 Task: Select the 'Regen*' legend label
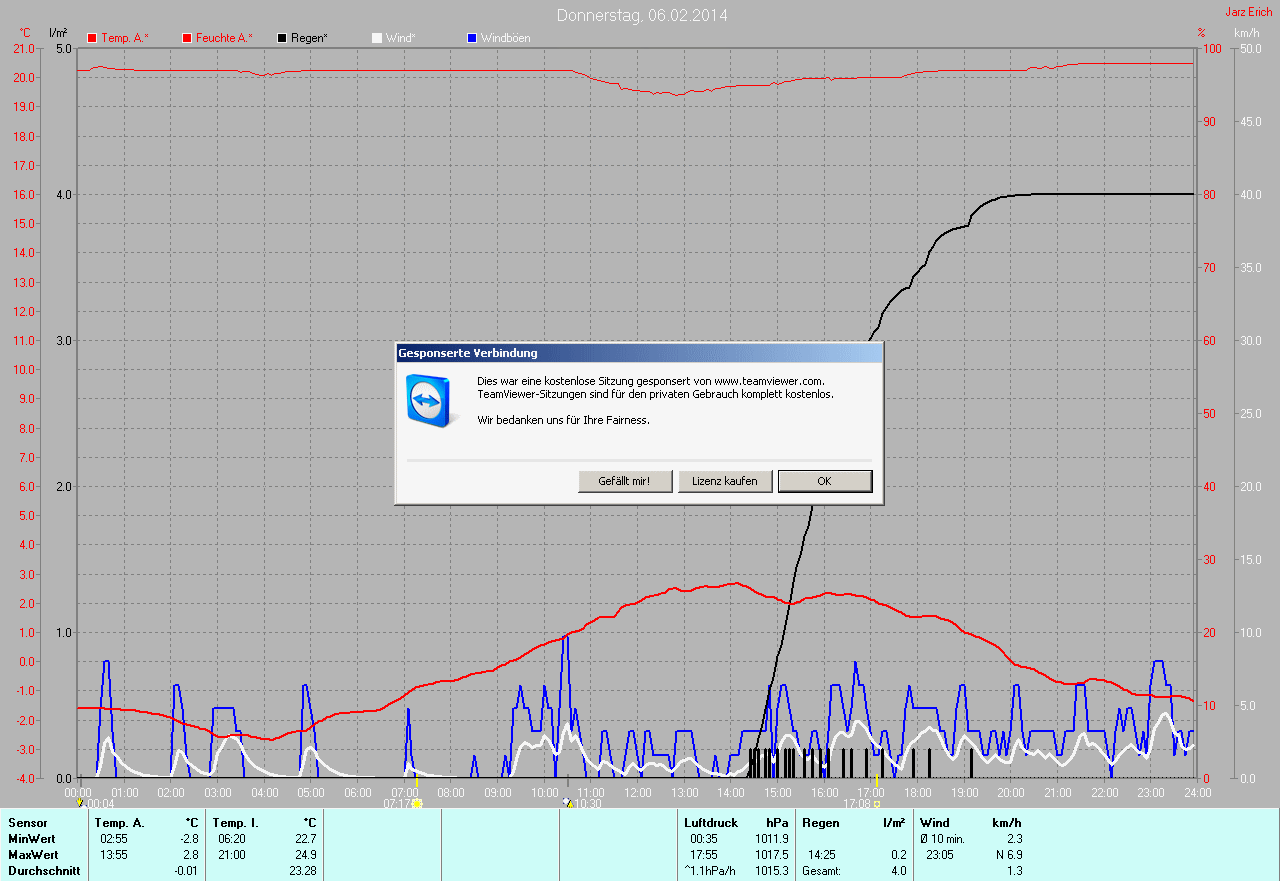tap(310, 38)
